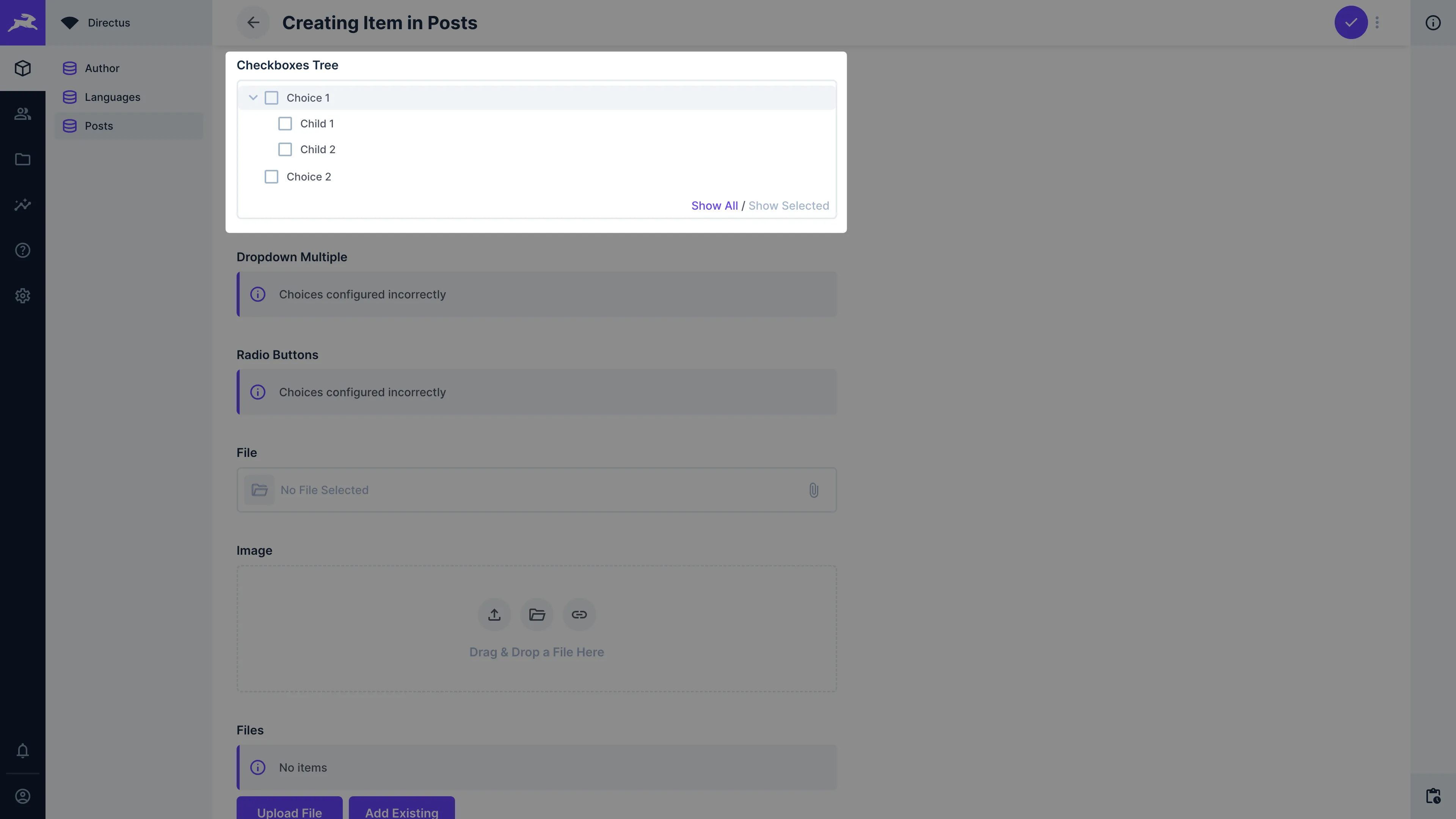Click the paperclip icon in the File field
This screenshot has height=819, width=1456.
(x=814, y=490)
